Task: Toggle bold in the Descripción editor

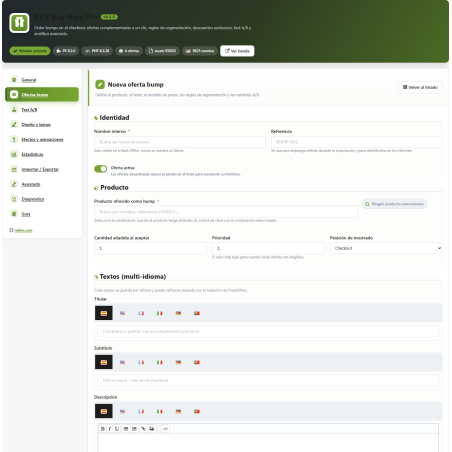Action: pyautogui.click(x=103, y=429)
